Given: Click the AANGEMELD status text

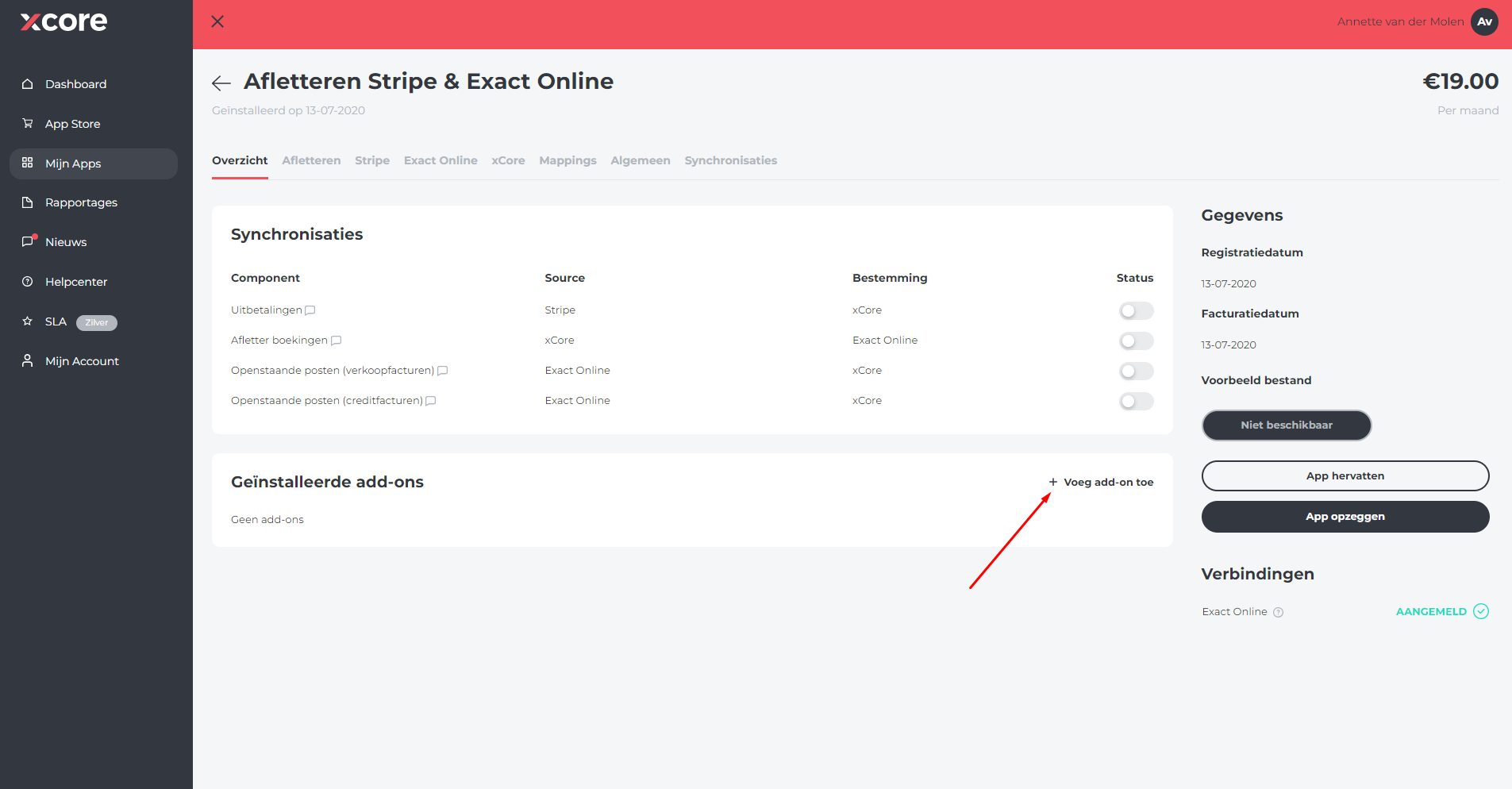Looking at the screenshot, I should click(1431, 612).
